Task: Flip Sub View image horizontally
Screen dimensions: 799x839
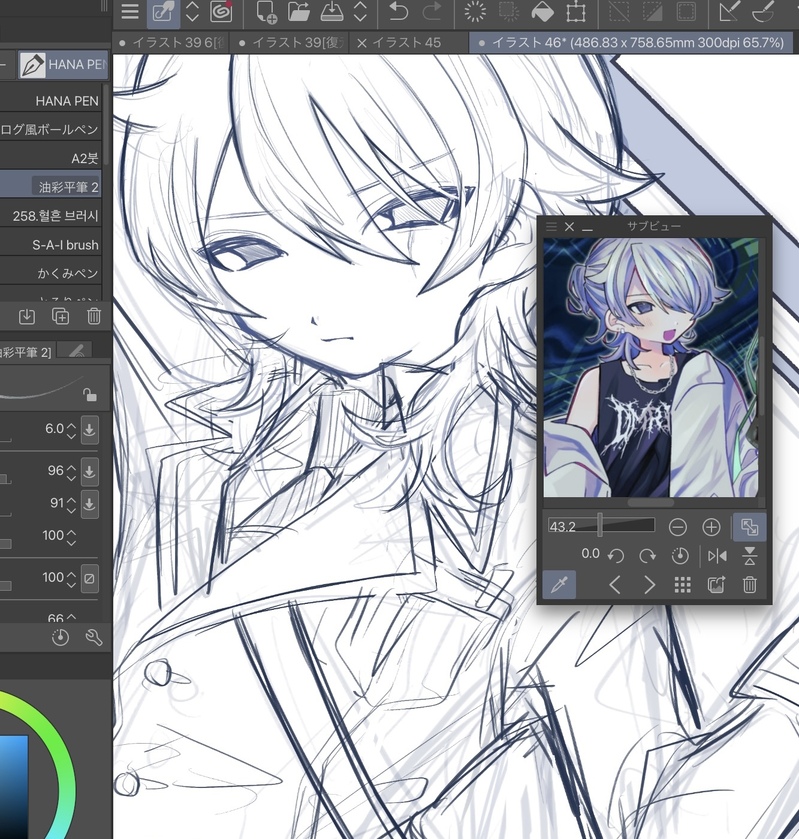Action: tap(717, 556)
